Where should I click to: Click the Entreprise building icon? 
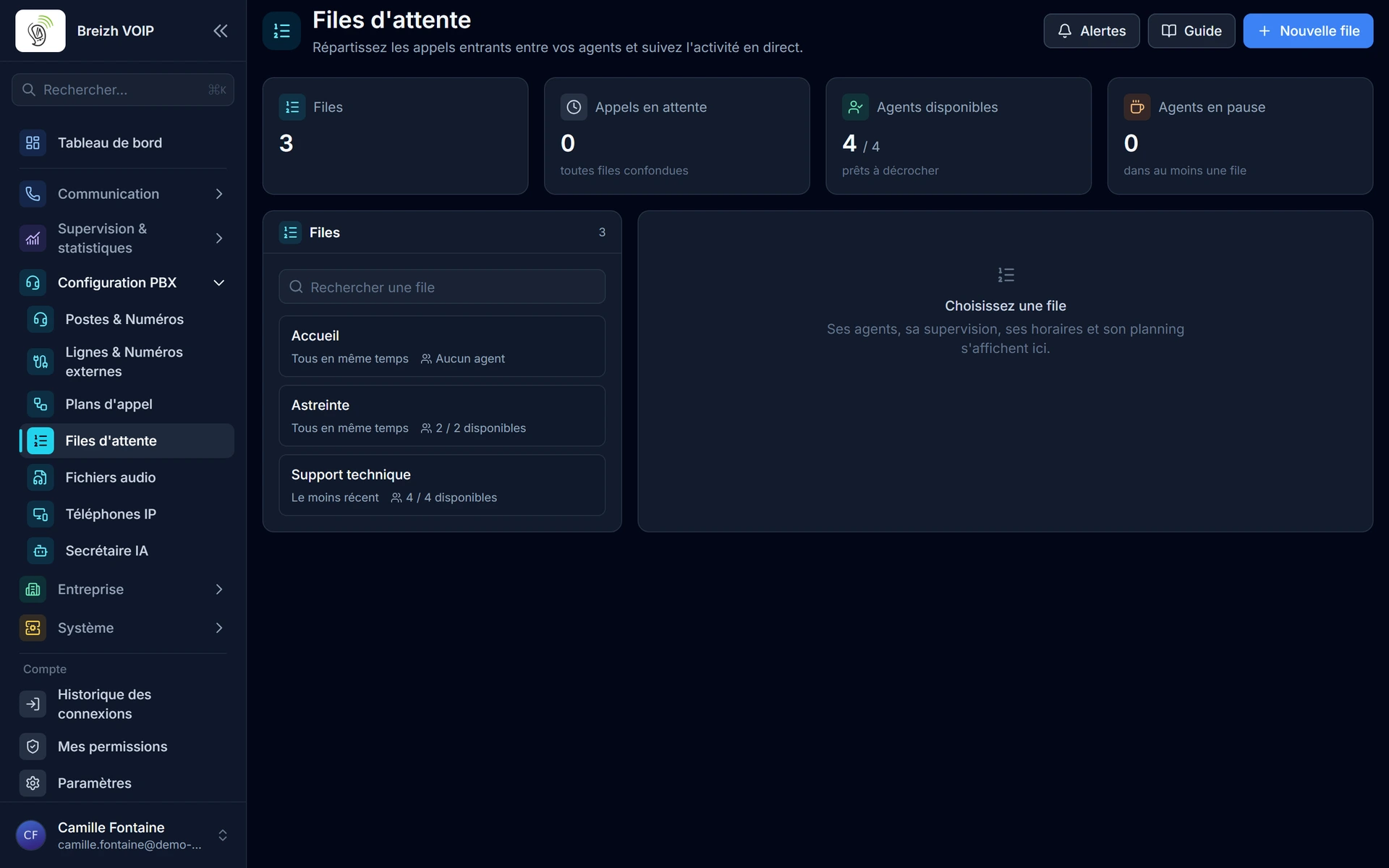click(33, 590)
